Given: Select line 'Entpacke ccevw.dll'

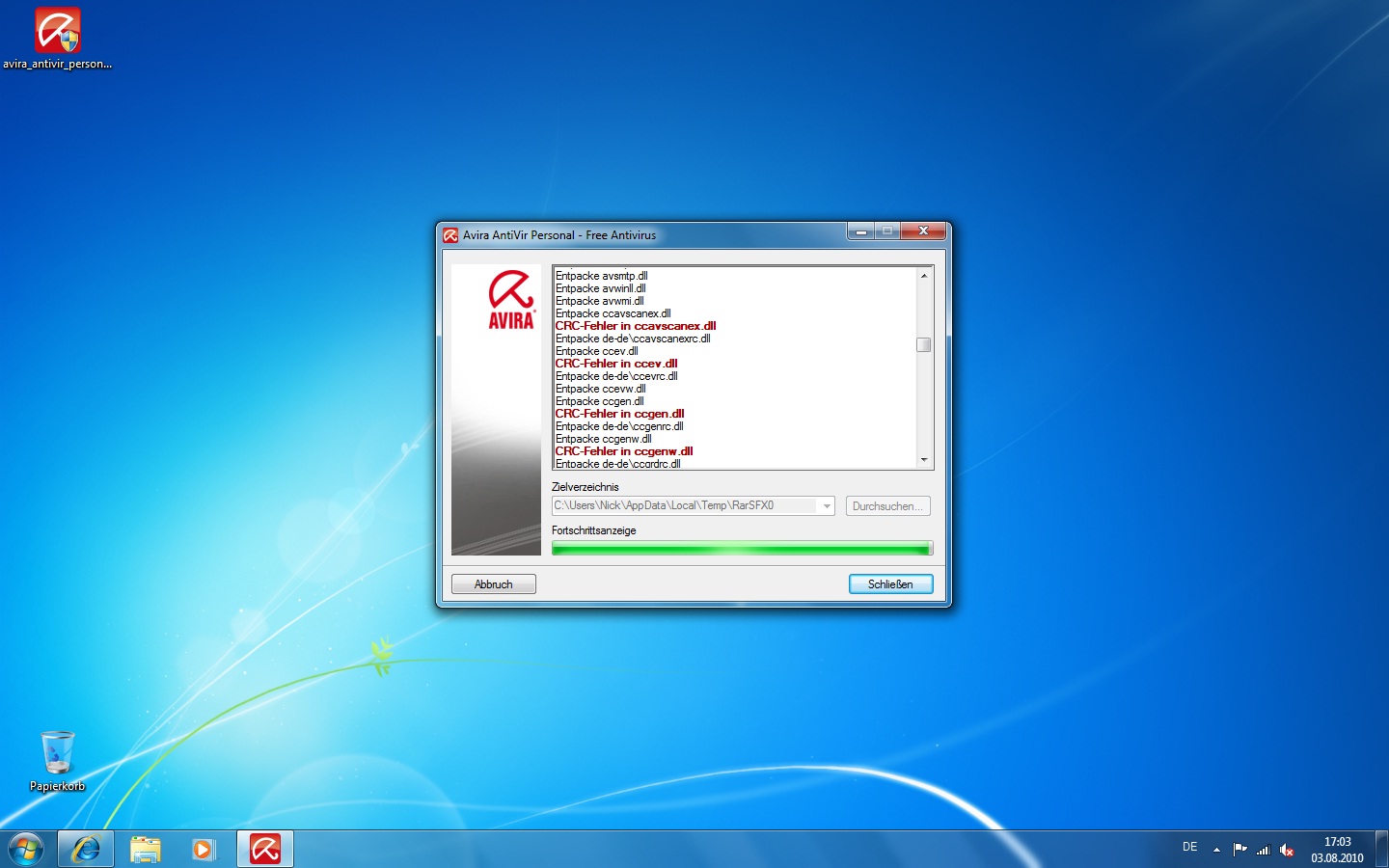Looking at the screenshot, I should 600,389.
